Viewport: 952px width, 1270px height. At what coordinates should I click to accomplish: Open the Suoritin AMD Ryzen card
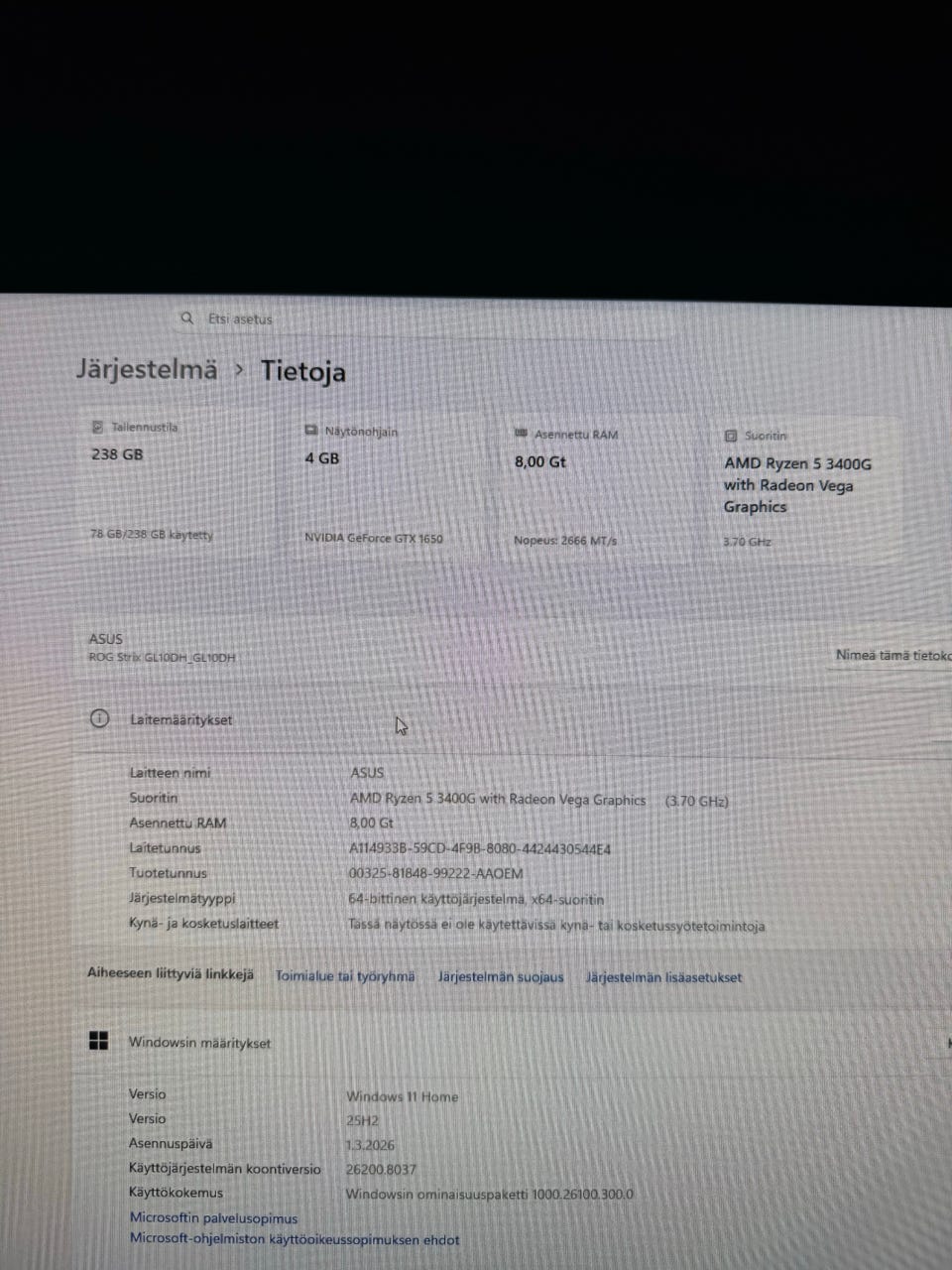click(807, 492)
